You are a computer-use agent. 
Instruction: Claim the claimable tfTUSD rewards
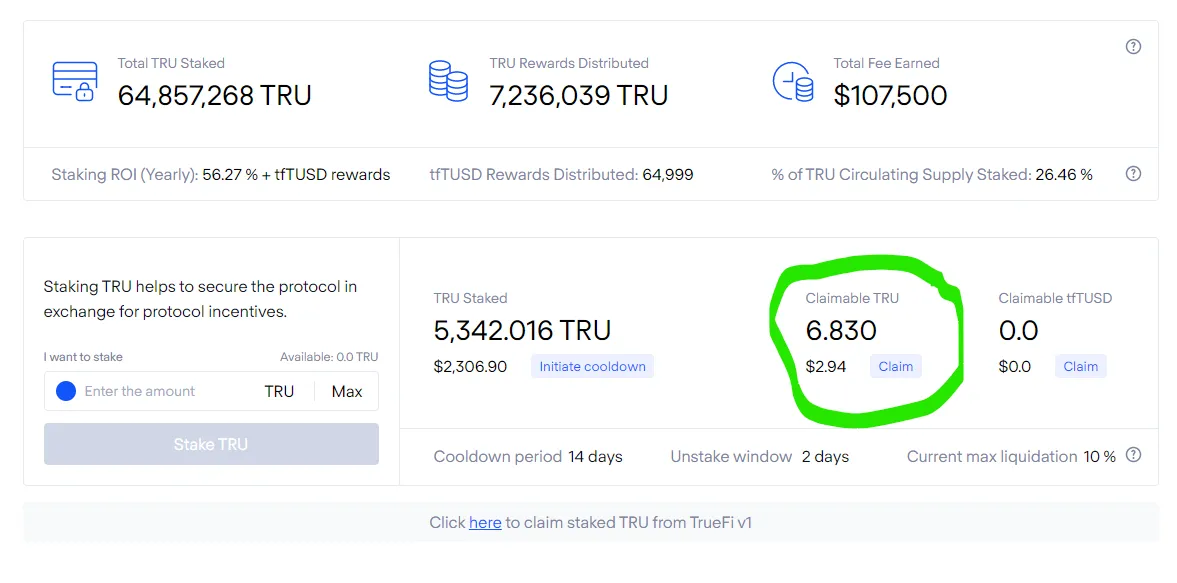1080,367
